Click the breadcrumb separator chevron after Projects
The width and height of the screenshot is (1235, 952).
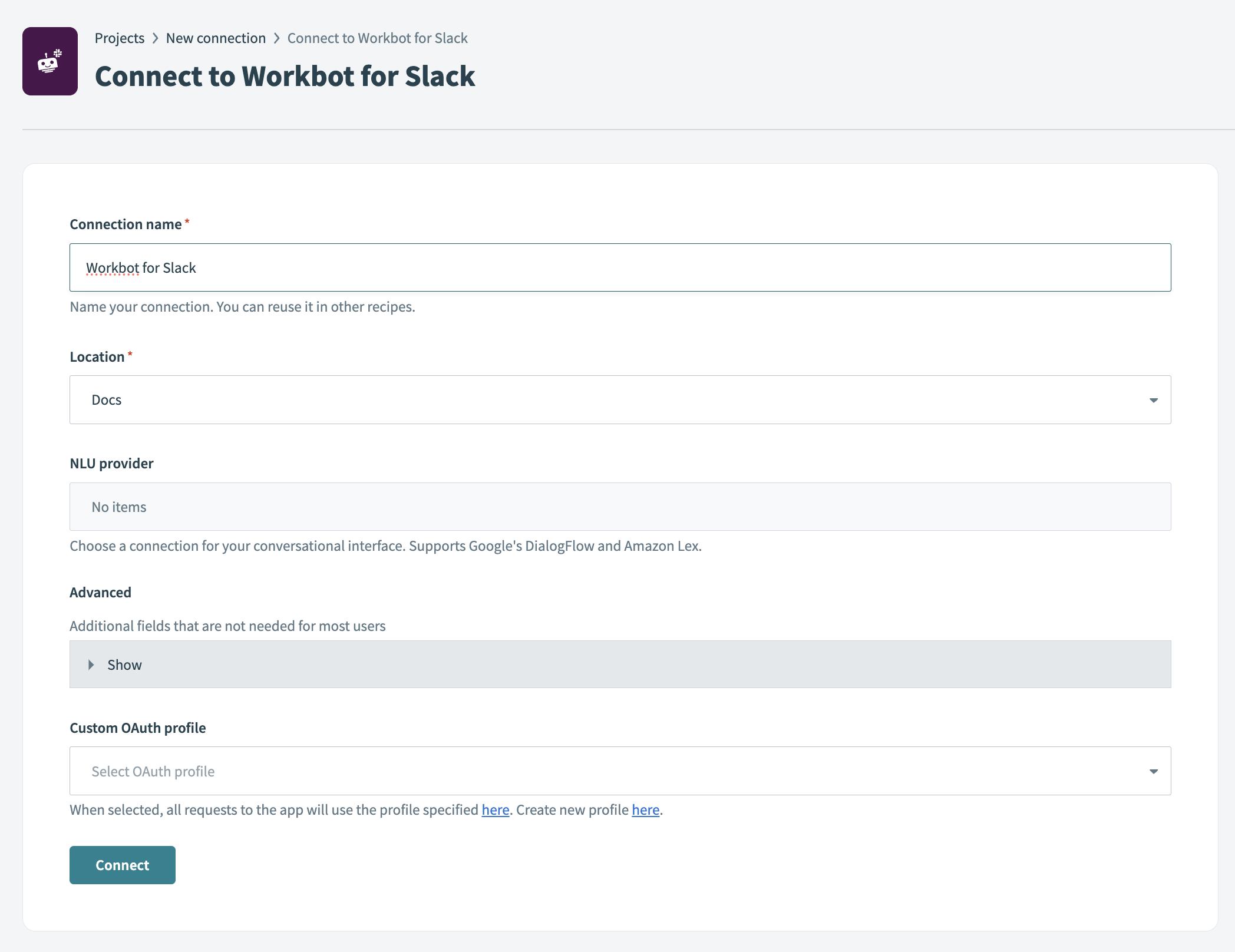(x=155, y=38)
